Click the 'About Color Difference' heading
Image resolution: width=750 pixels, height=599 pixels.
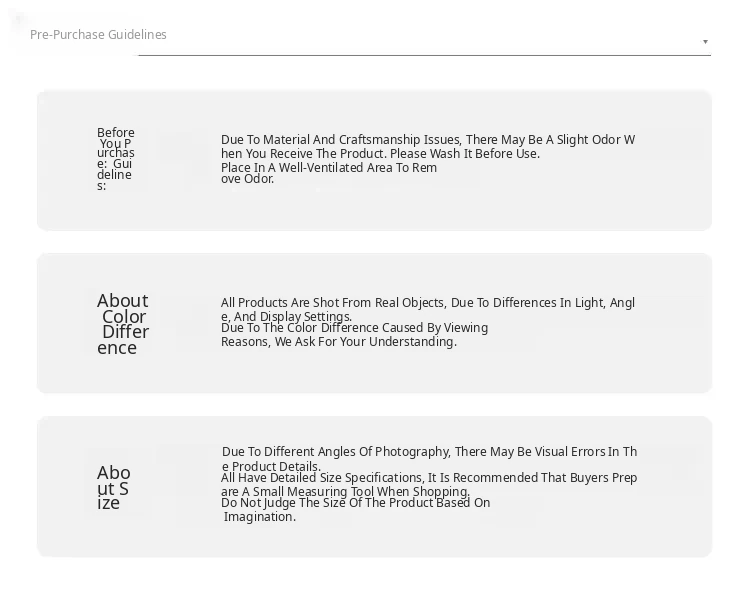(x=122, y=324)
